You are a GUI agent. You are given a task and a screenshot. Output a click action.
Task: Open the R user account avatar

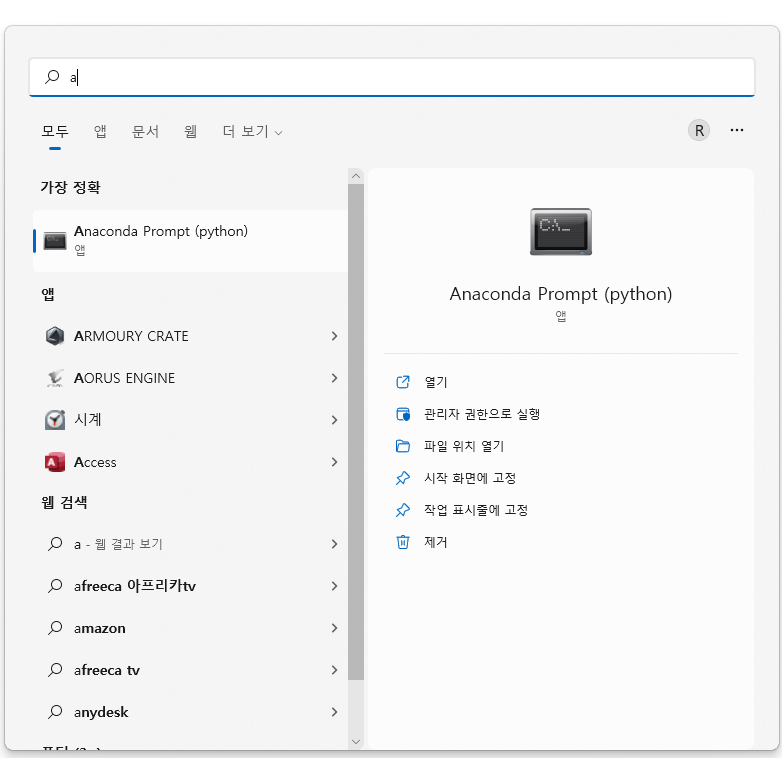point(699,130)
